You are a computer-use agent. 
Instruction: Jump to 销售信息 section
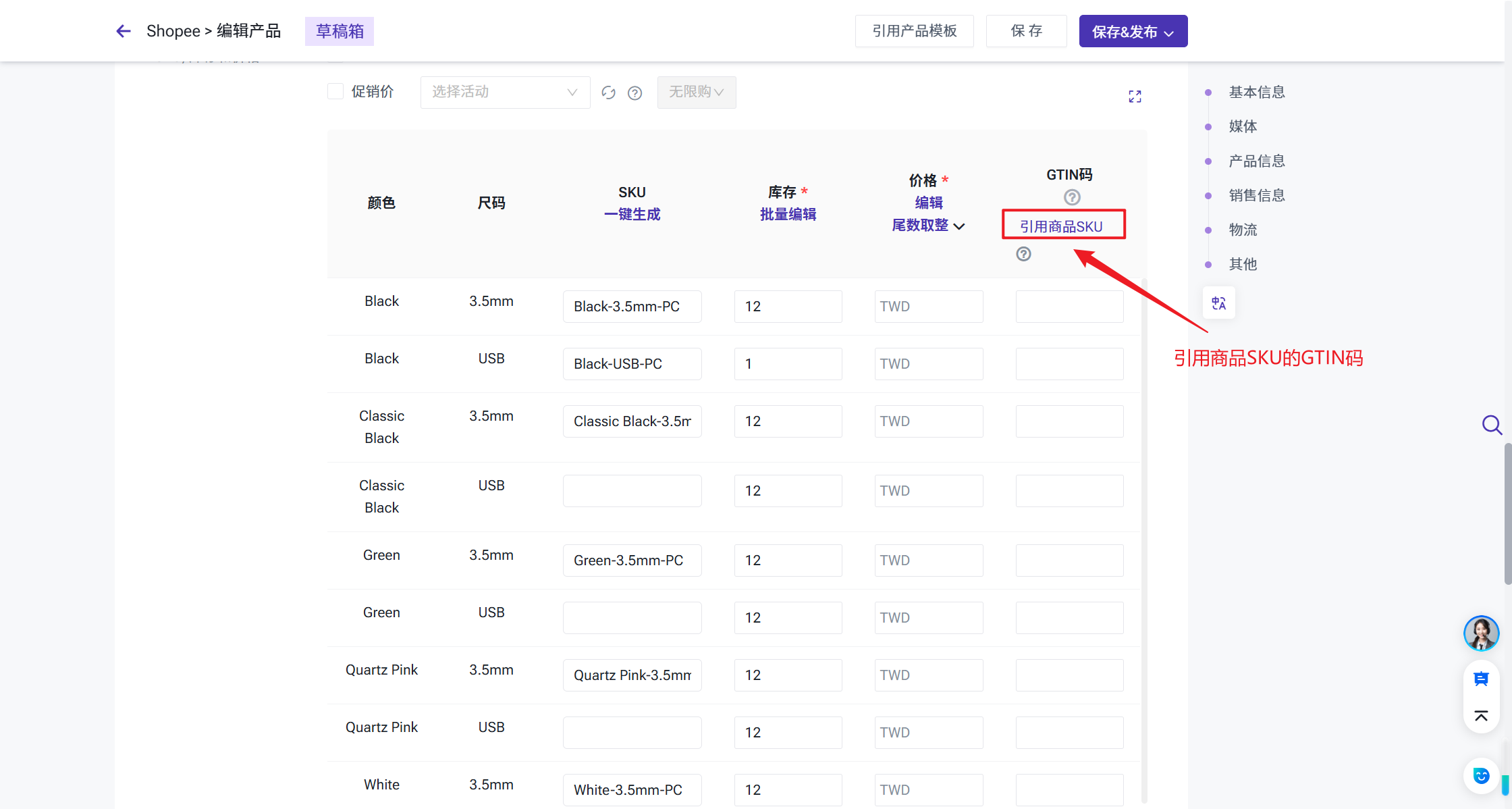pyautogui.click(x=1256, y=195)
